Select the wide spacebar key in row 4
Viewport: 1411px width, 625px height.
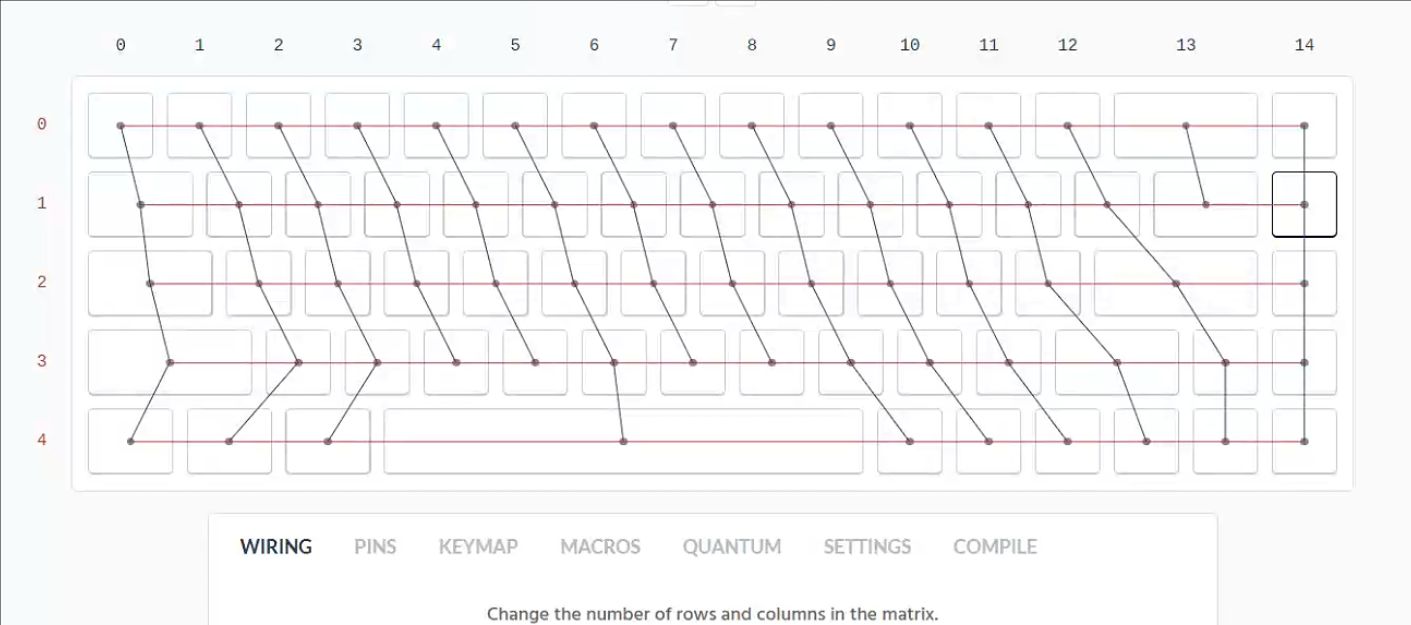623,441
